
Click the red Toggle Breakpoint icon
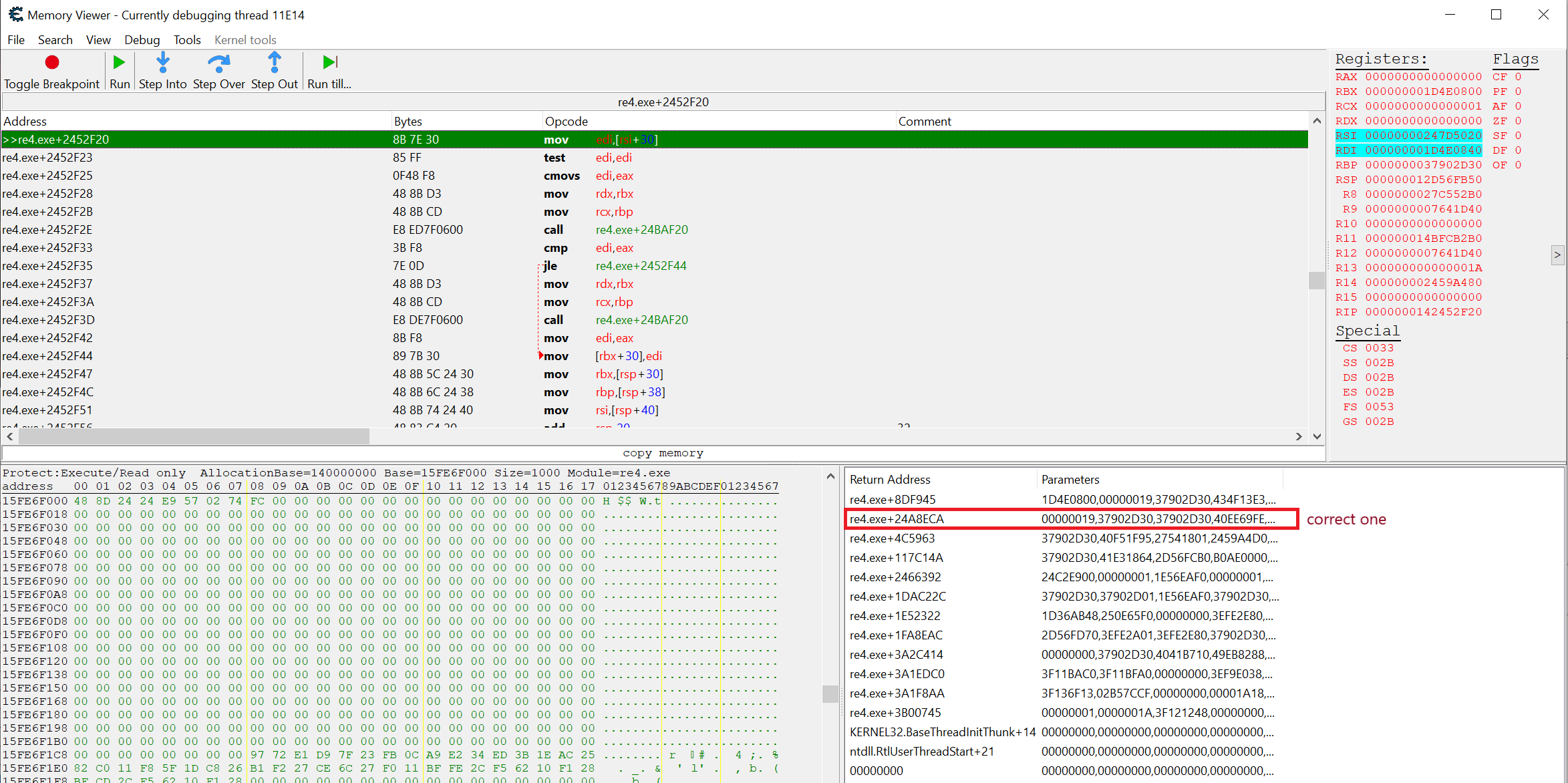click(52, 63)
